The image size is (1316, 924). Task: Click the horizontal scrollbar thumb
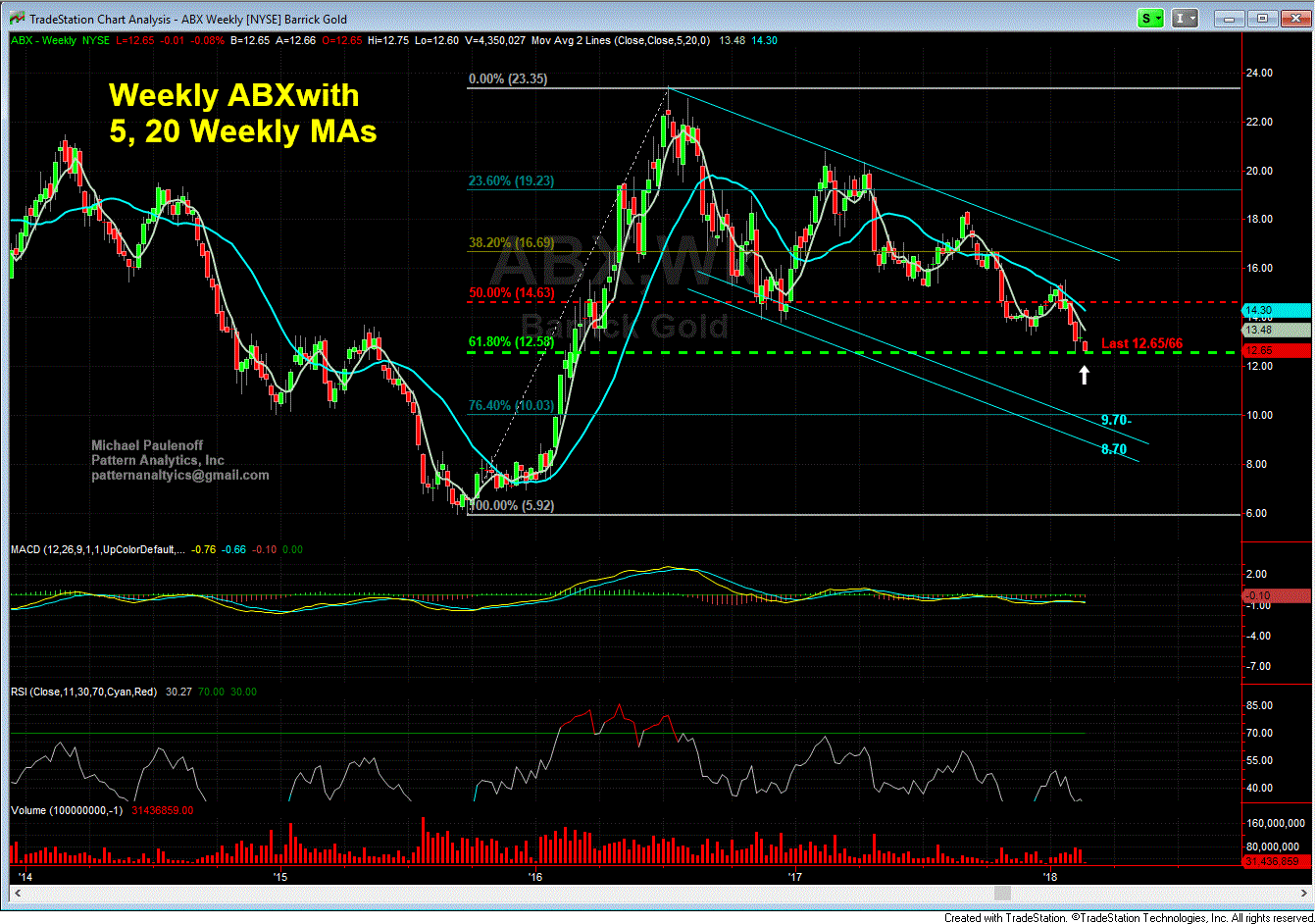point(1001,893)
